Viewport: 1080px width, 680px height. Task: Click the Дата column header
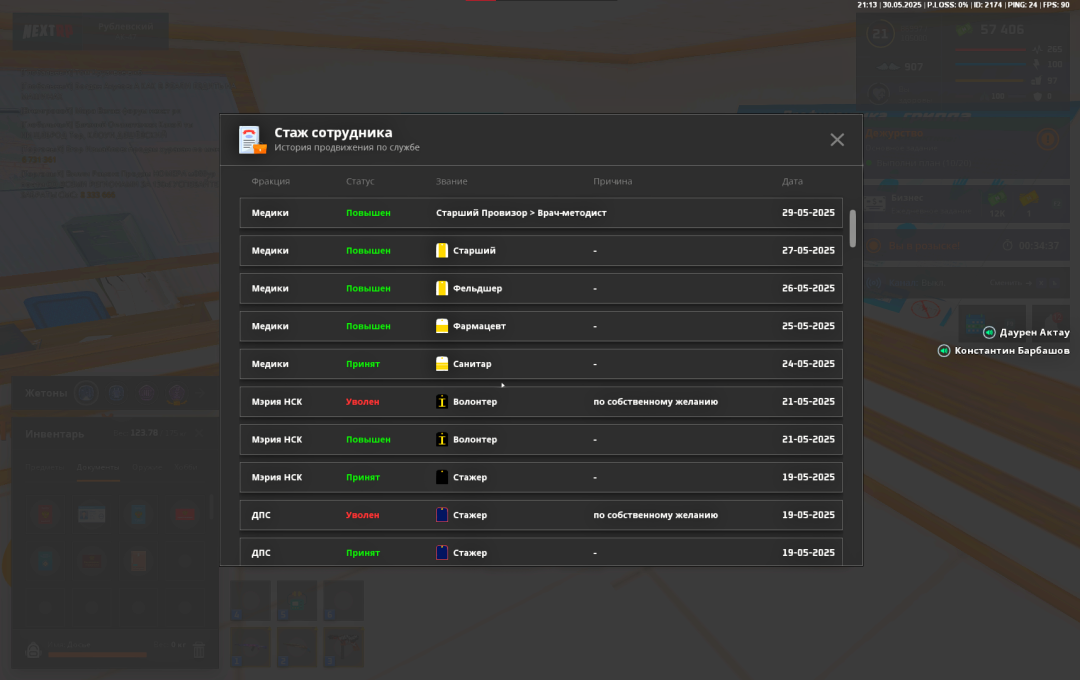(792, 182)
